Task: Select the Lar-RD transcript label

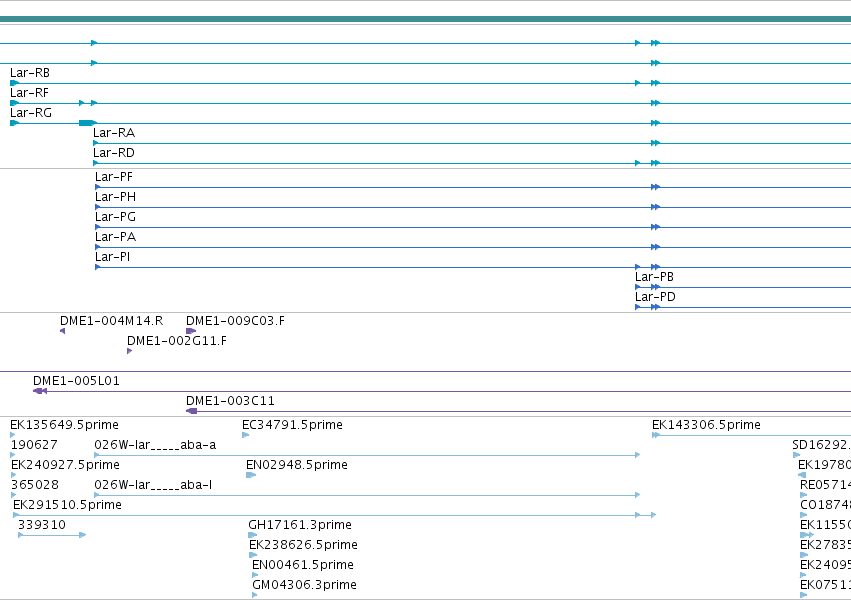Action: [113, 153]
